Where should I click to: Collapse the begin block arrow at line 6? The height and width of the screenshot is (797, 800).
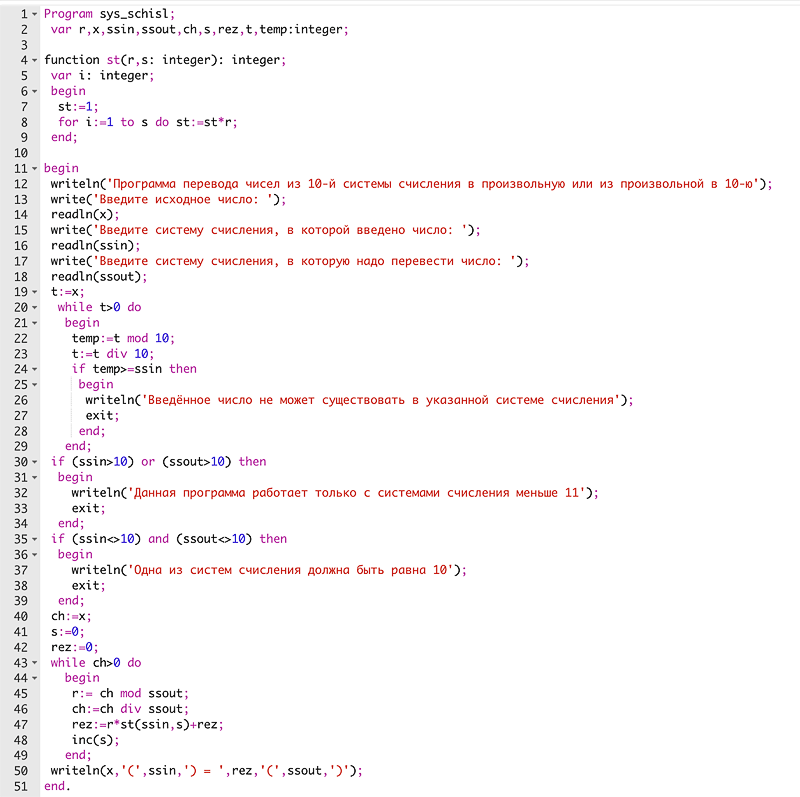coord(35,91)
